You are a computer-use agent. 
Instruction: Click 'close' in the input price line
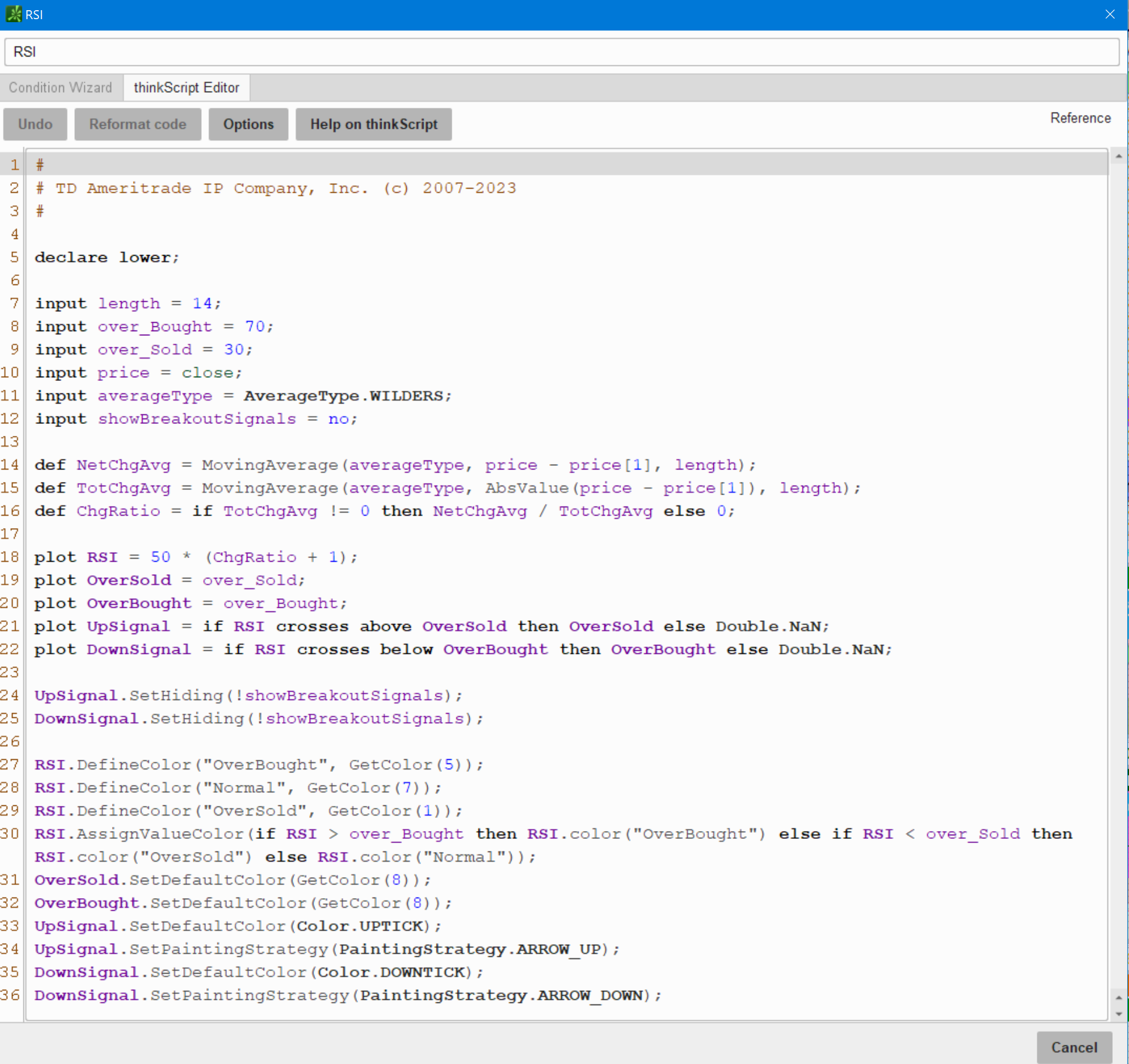pyautogui.click(x=207, y=372)
